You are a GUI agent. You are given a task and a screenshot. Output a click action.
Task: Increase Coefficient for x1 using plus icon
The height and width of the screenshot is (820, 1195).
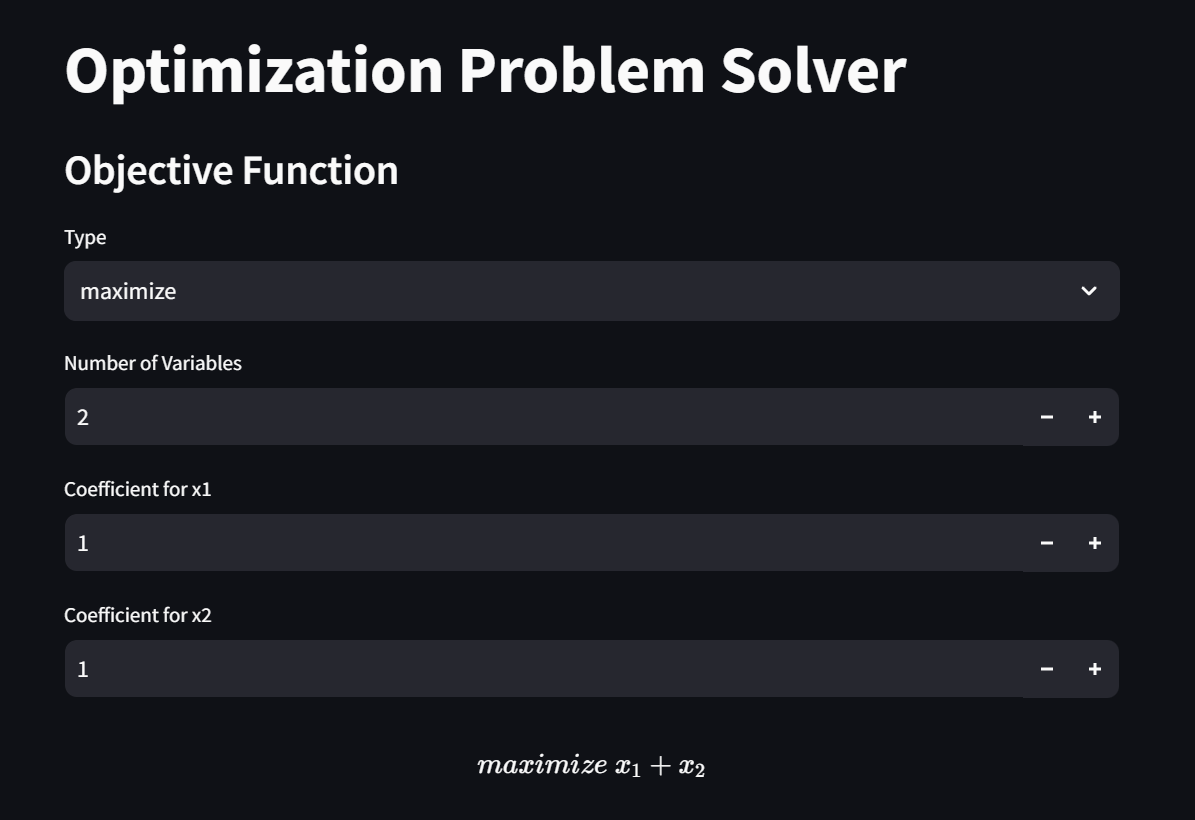(x=1094, y=542)
